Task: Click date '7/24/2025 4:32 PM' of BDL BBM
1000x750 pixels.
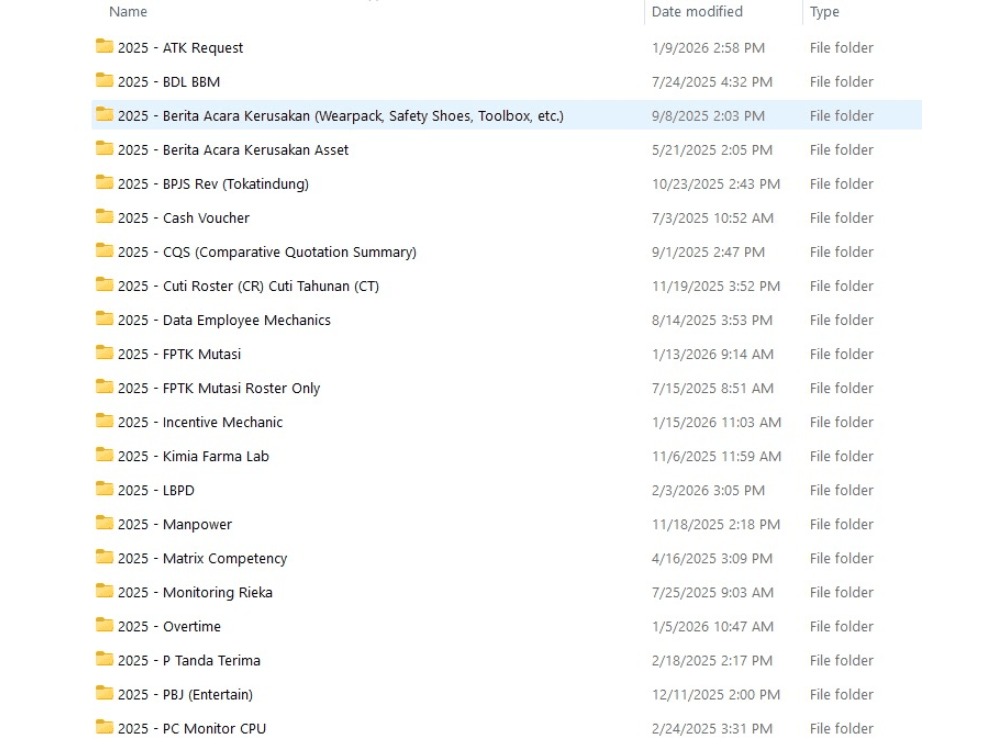Action: (x=712, y=82)
